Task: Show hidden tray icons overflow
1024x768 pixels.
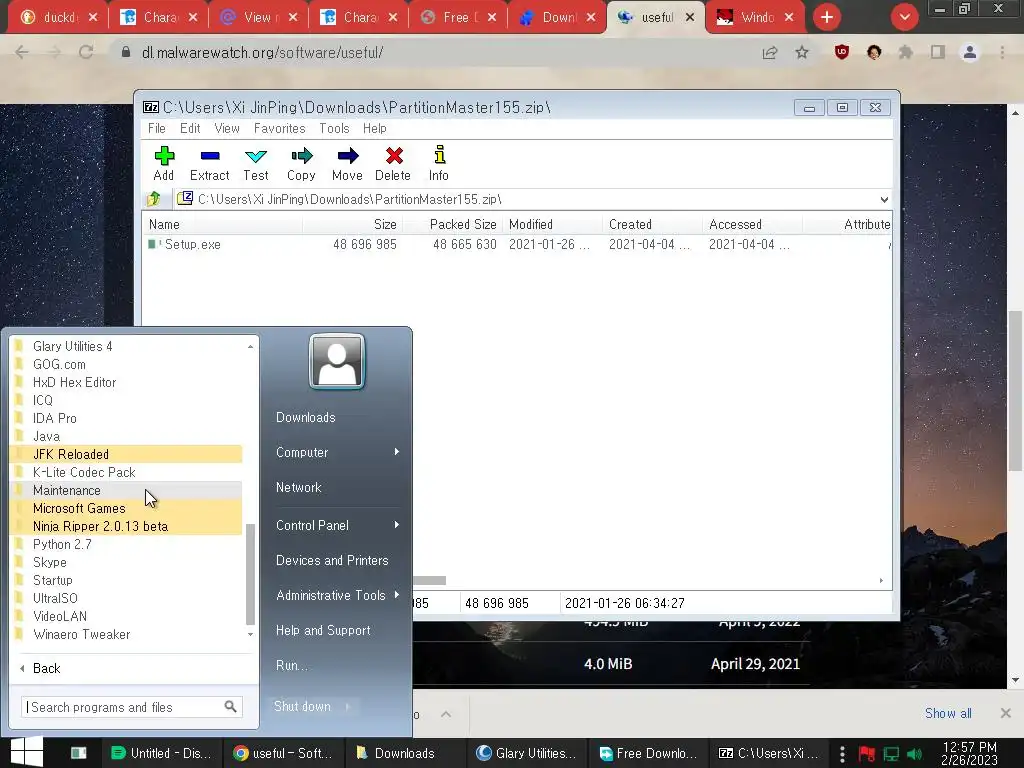Action: pyautogui.click(x=842, y=754)
